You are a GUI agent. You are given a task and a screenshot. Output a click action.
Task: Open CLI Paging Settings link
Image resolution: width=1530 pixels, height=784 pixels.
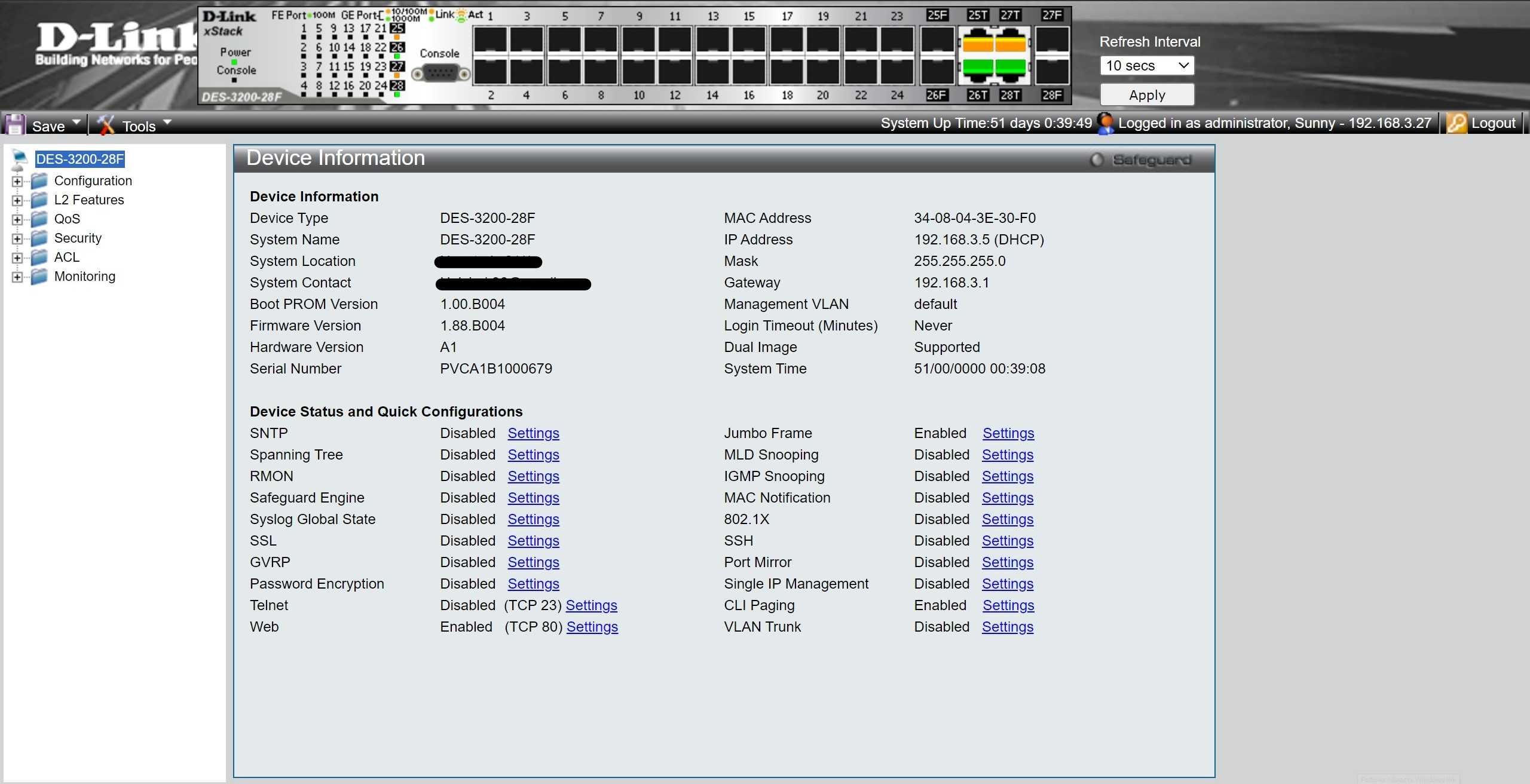pyautogui.click(x=1008, y=605)
